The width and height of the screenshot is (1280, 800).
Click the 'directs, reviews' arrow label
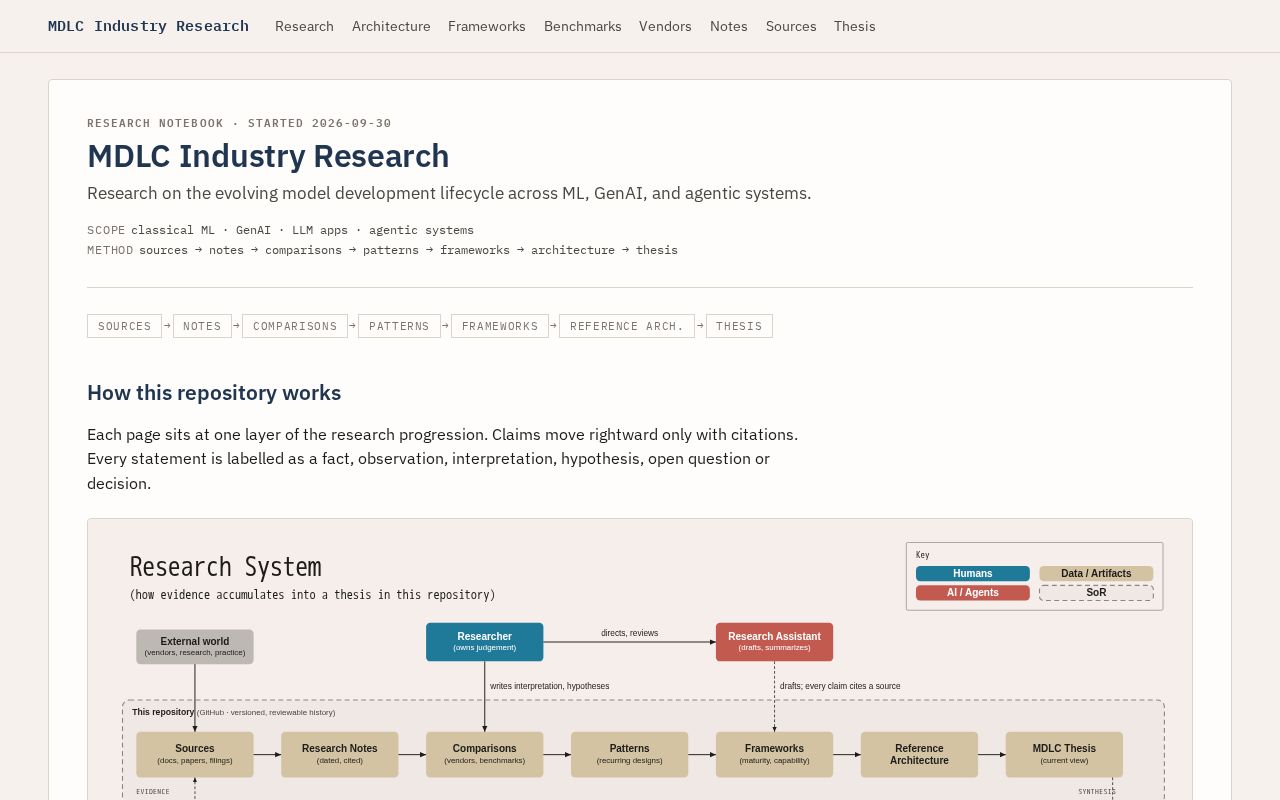[x=630, y=633]
